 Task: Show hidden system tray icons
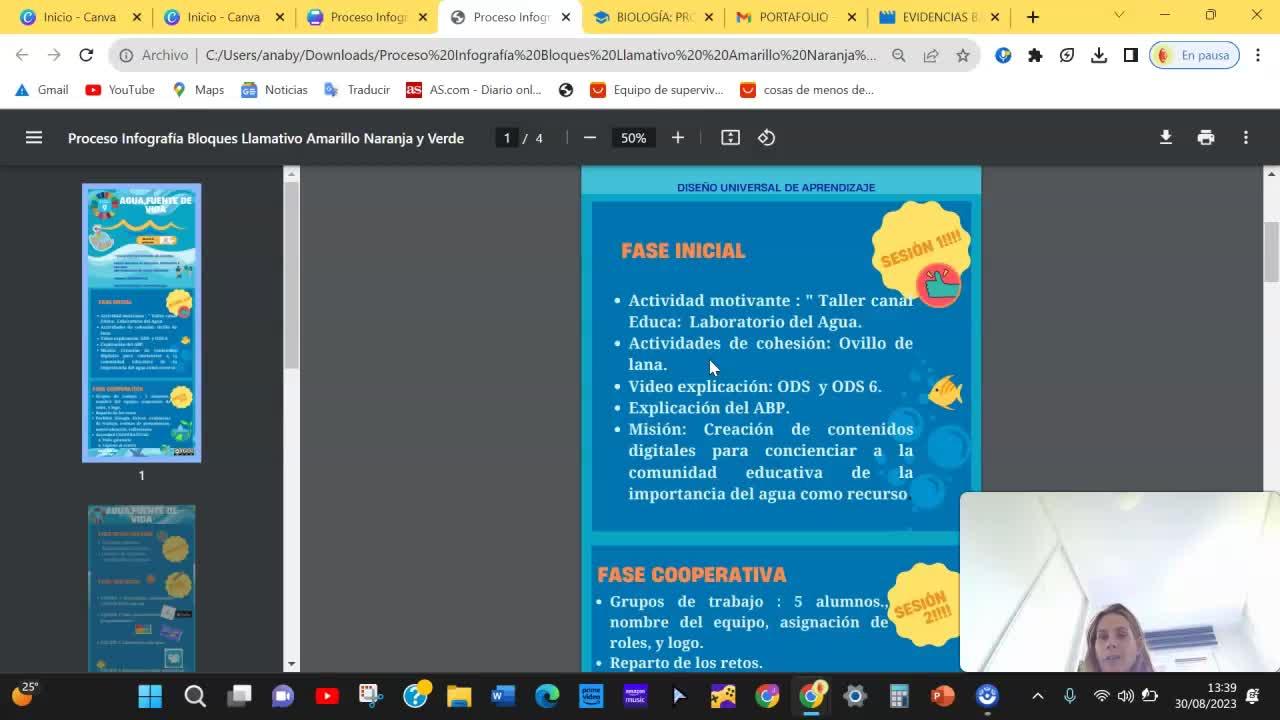pyautogui.click(x=1038, y=696)
